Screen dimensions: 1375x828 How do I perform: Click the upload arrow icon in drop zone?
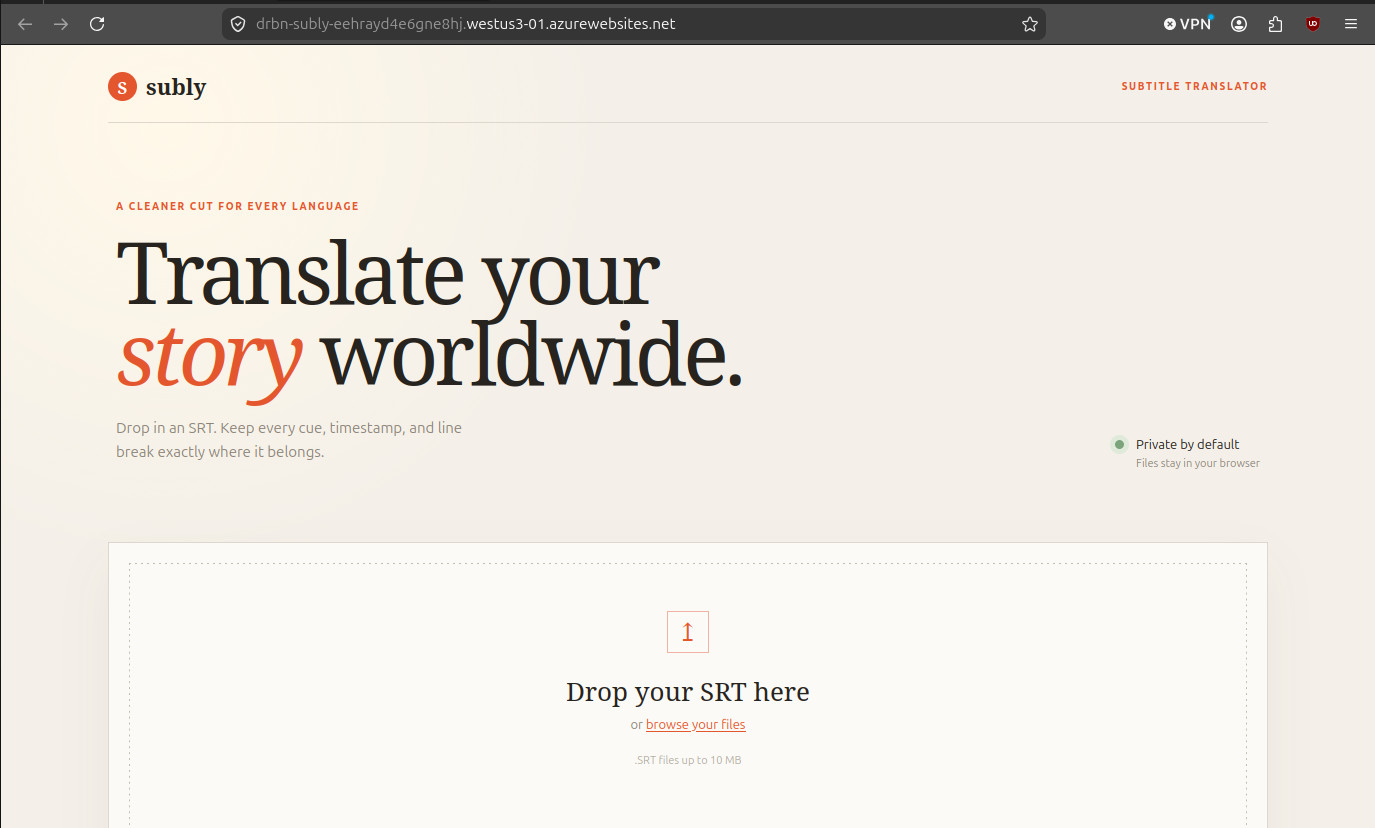[x=688, y=632]
